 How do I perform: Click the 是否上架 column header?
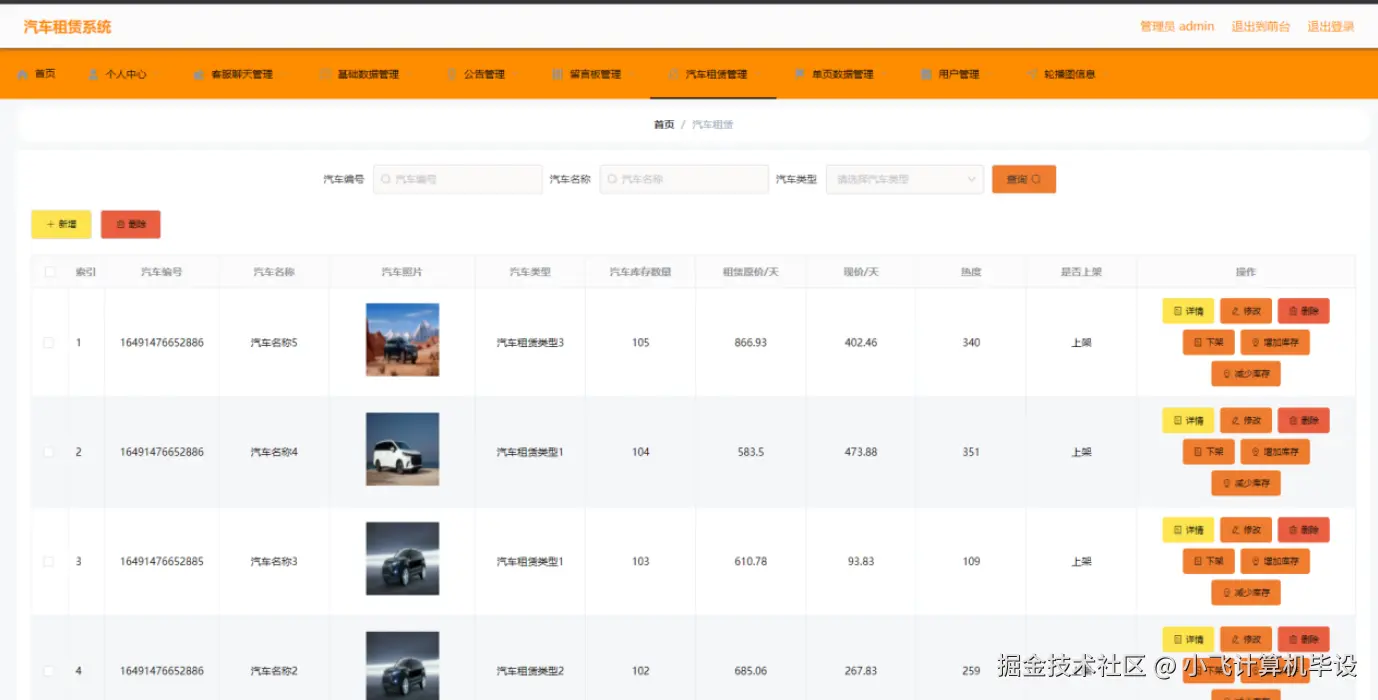[x=1081, y=272]
